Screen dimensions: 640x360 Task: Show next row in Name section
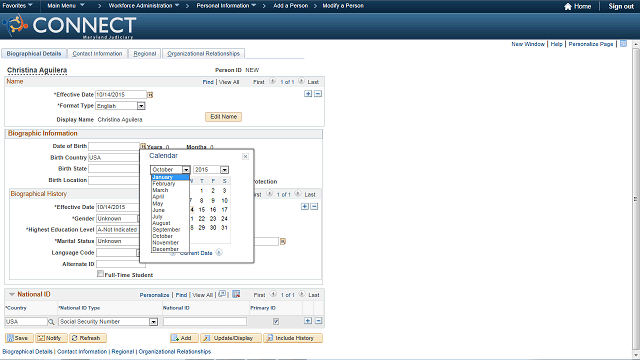[301, 81]
